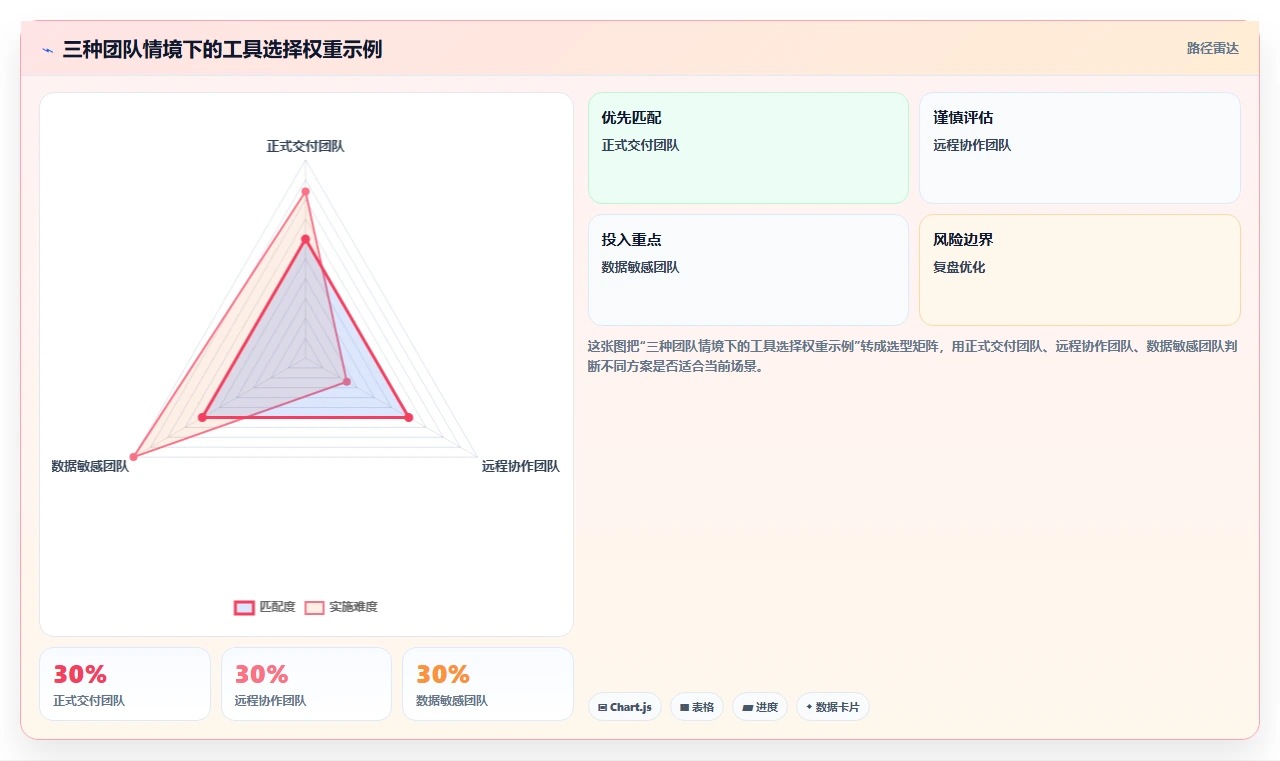1280x761 pixels.
Task: Click 匹配度 data point on 正式交付团队 axis
Action: point(305,239)
